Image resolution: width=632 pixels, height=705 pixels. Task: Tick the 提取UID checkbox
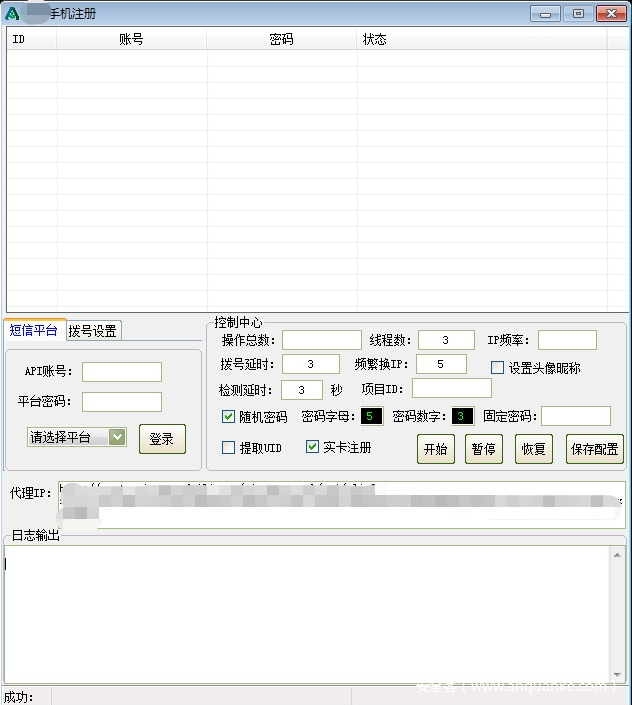tap(229, 448)
